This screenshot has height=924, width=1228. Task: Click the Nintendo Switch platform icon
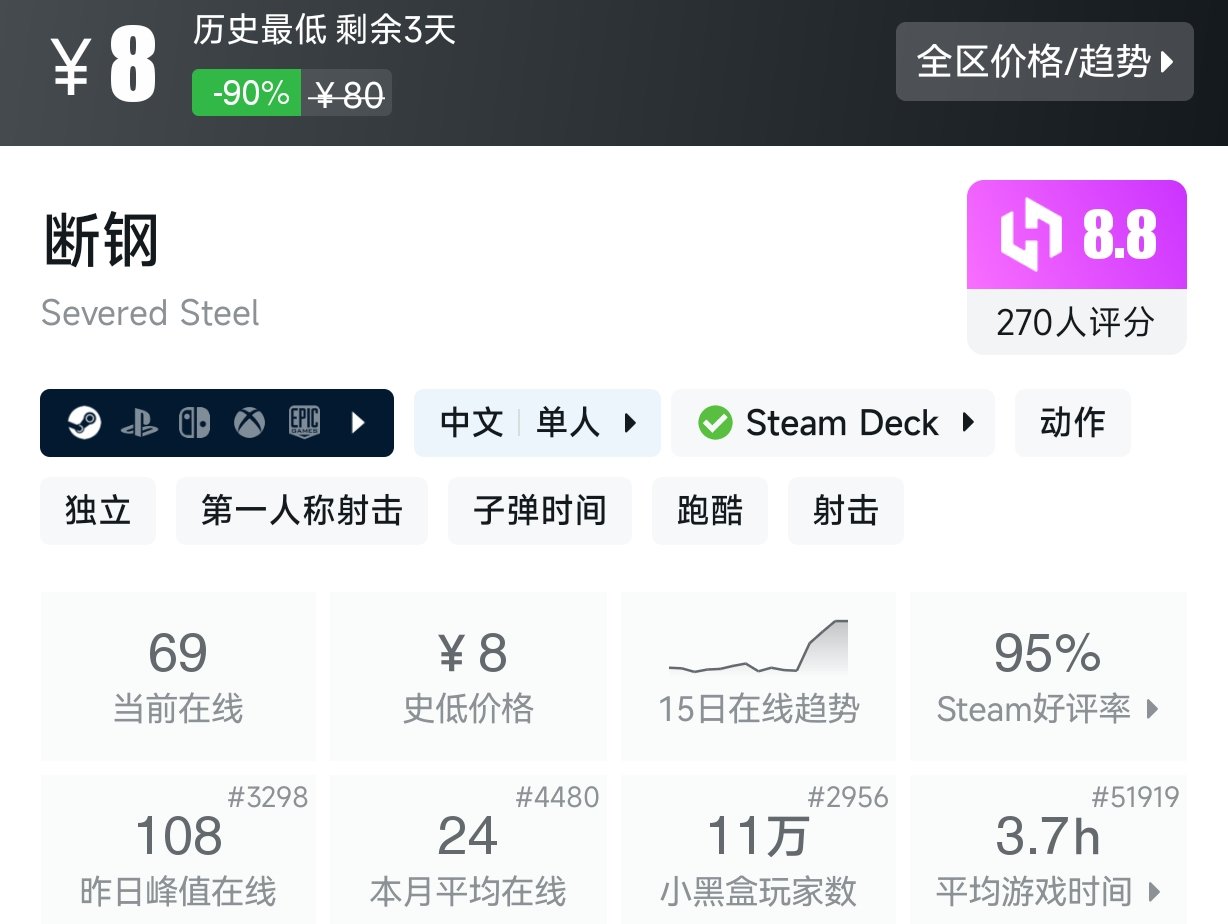click(x=194, y=423)
